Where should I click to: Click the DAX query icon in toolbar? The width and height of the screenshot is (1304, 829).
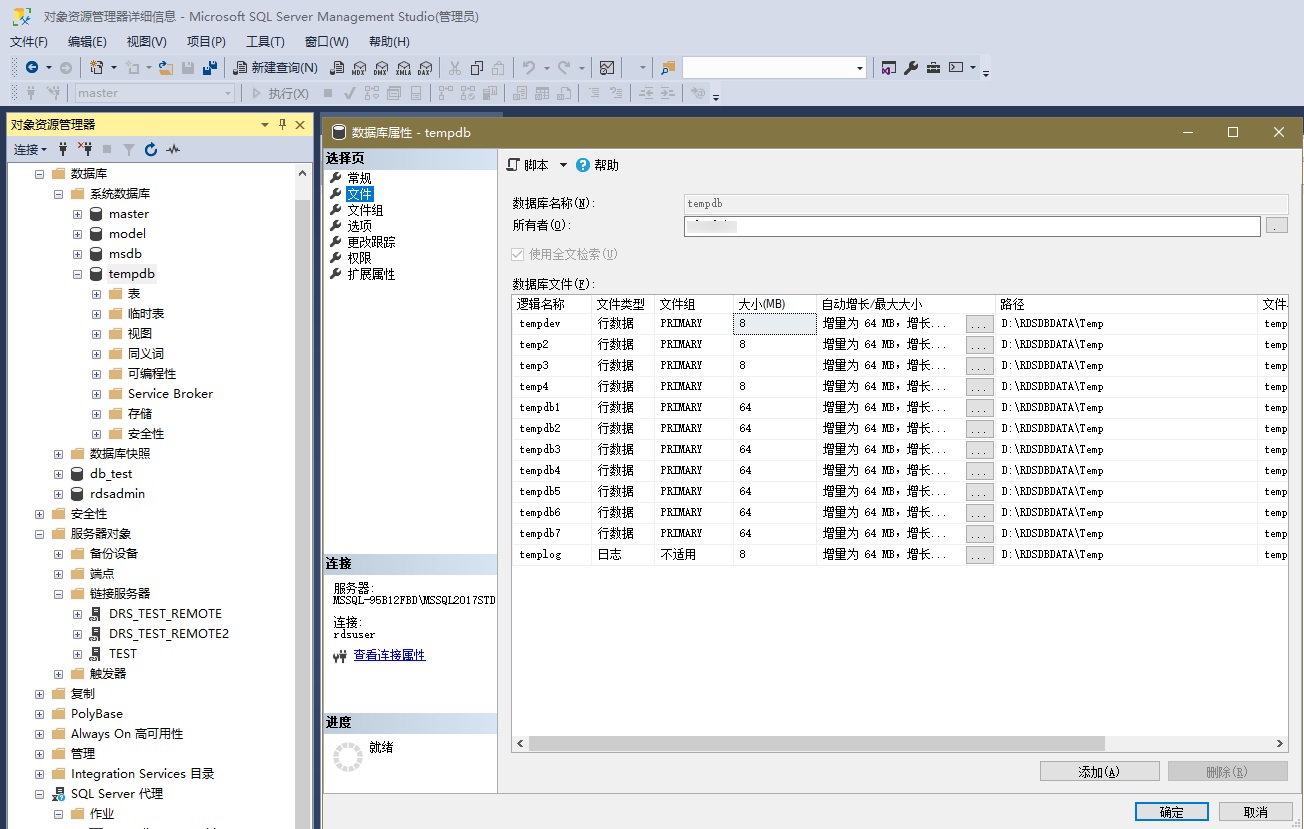pos(424,68)
